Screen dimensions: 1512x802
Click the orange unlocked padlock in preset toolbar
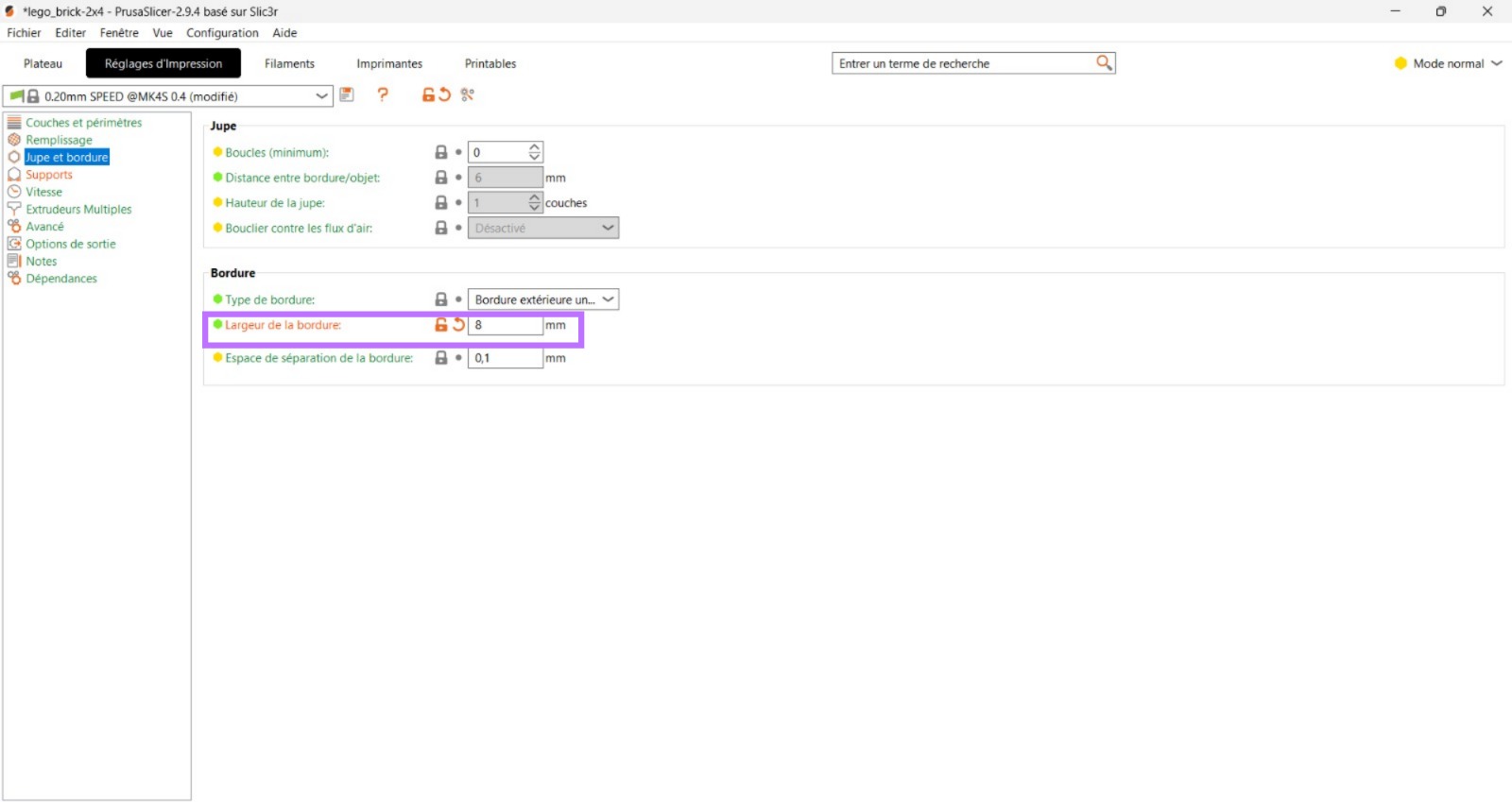click(428, 94)
